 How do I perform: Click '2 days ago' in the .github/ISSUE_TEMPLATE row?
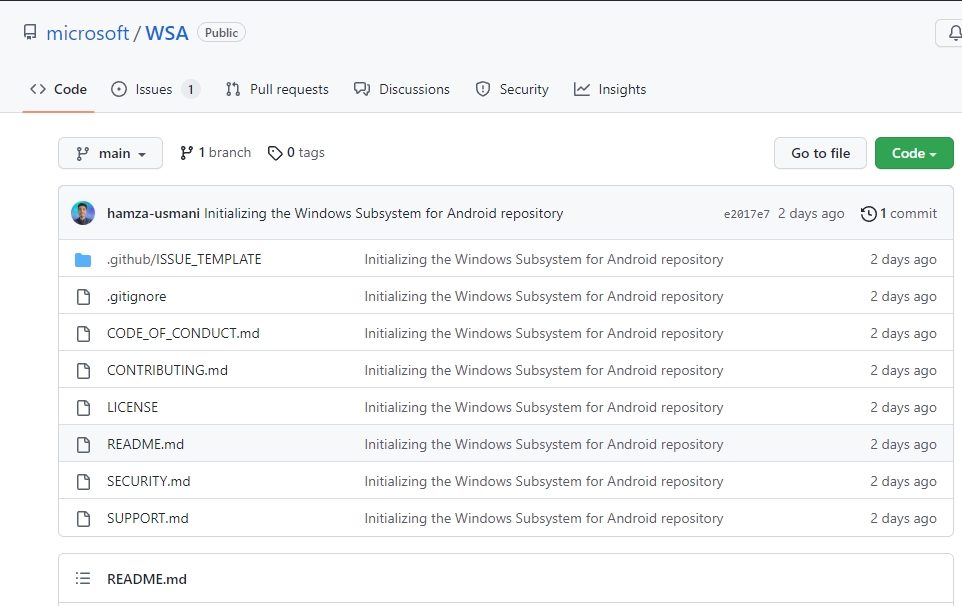point(903,259)
